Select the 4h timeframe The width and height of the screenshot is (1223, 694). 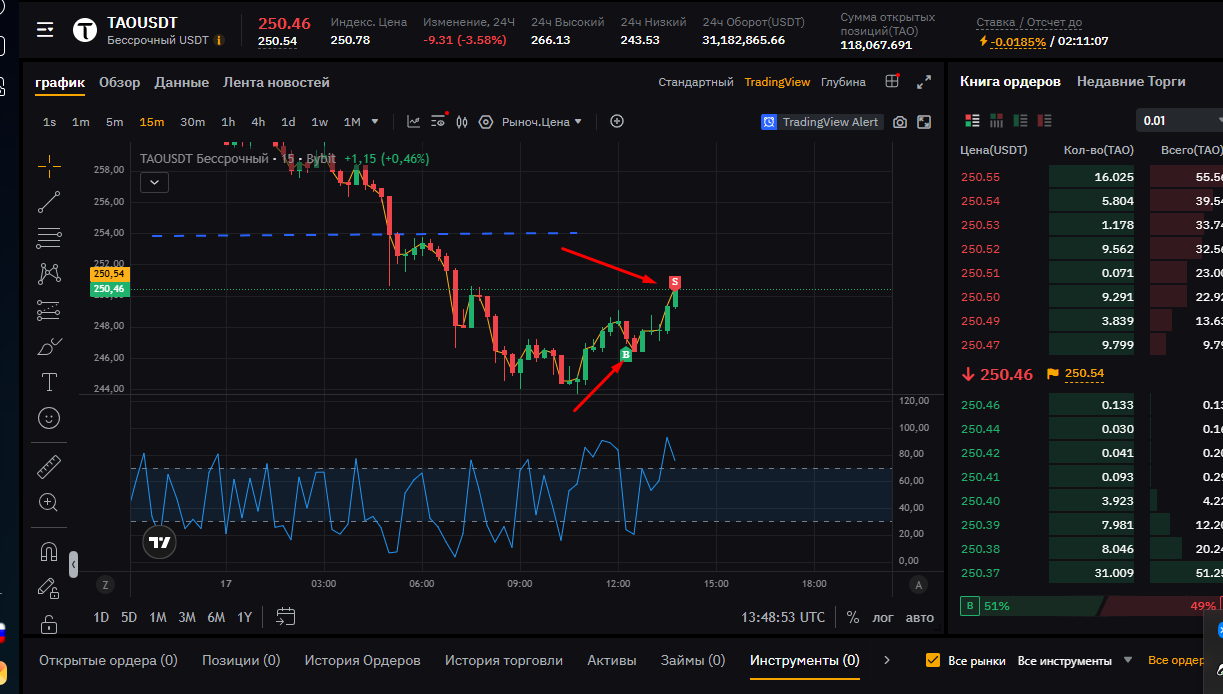pyautogui.click(x=258, y=122)
